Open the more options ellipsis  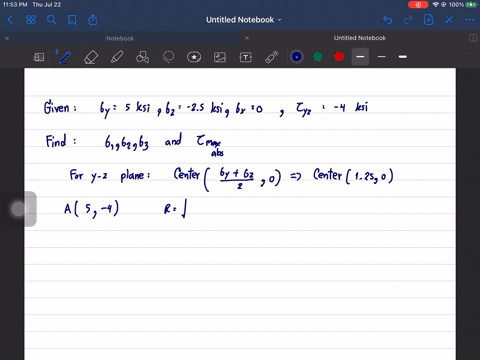470,20
